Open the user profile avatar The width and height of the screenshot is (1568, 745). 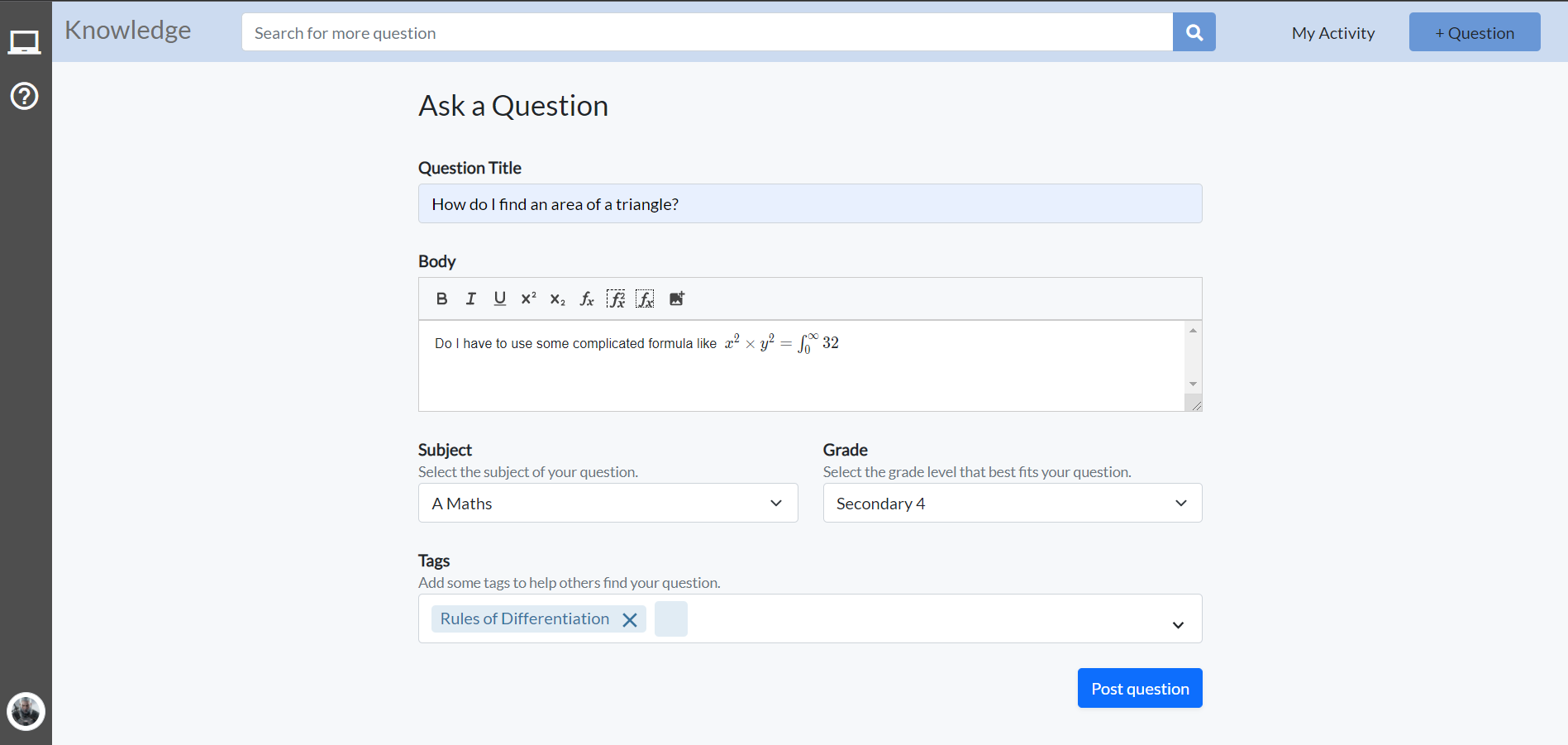[x=26, y=711]
